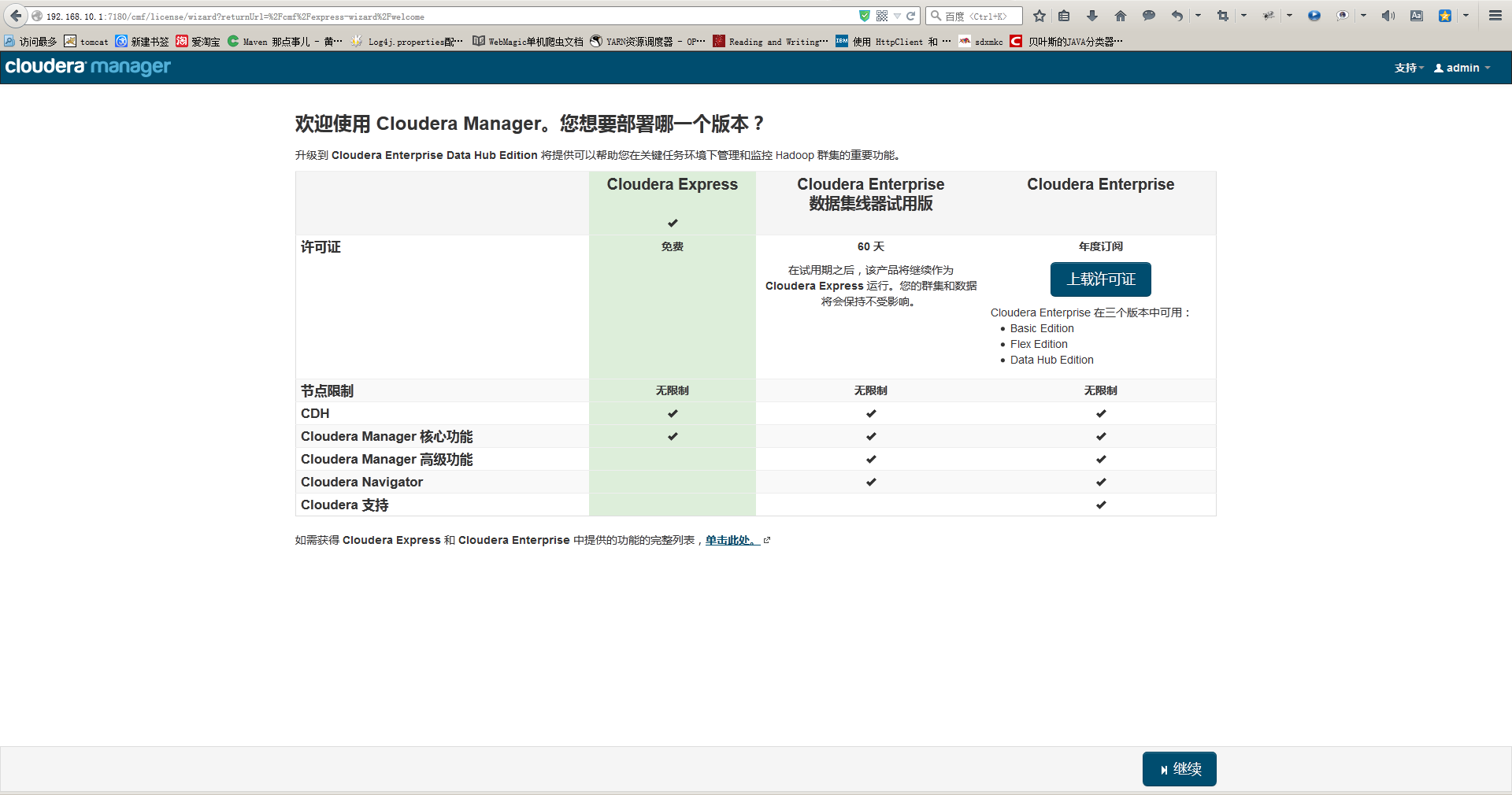Expand the address bar history dropdown arrow

click(x=897, y=16)
